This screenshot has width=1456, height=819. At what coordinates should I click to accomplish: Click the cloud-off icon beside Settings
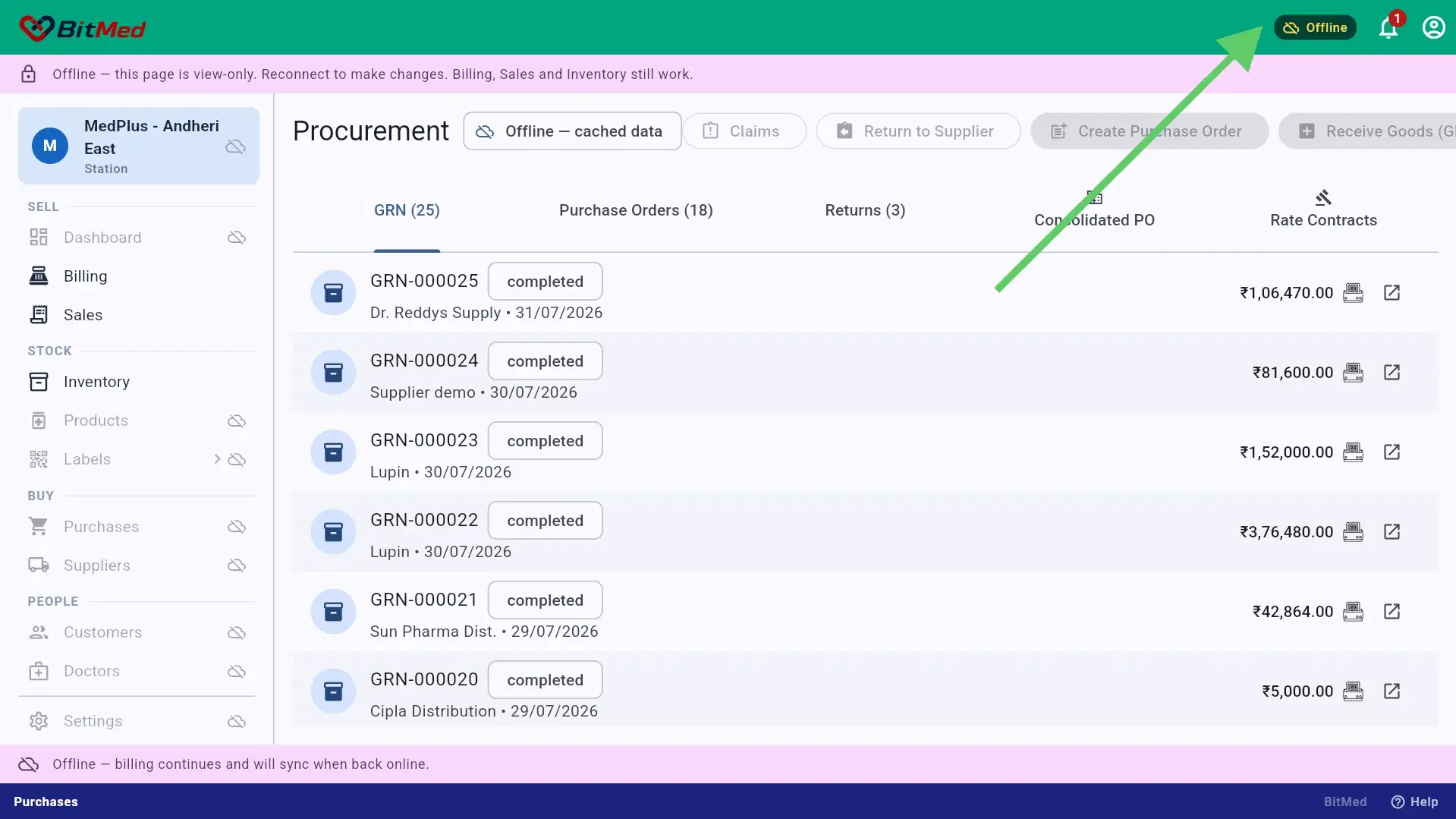237,721
